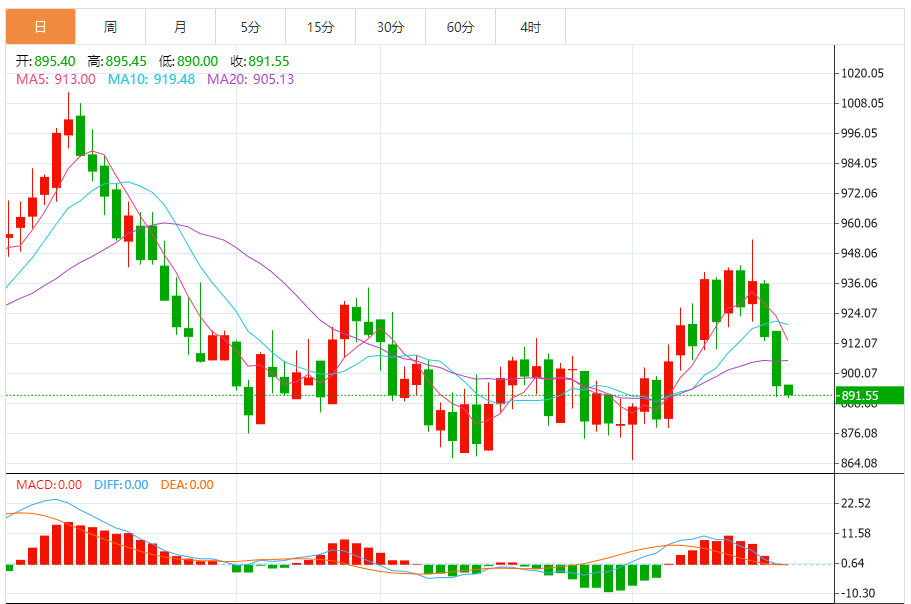
Task: Click the 0.64 MACD axis label
Action: (853, 563)
